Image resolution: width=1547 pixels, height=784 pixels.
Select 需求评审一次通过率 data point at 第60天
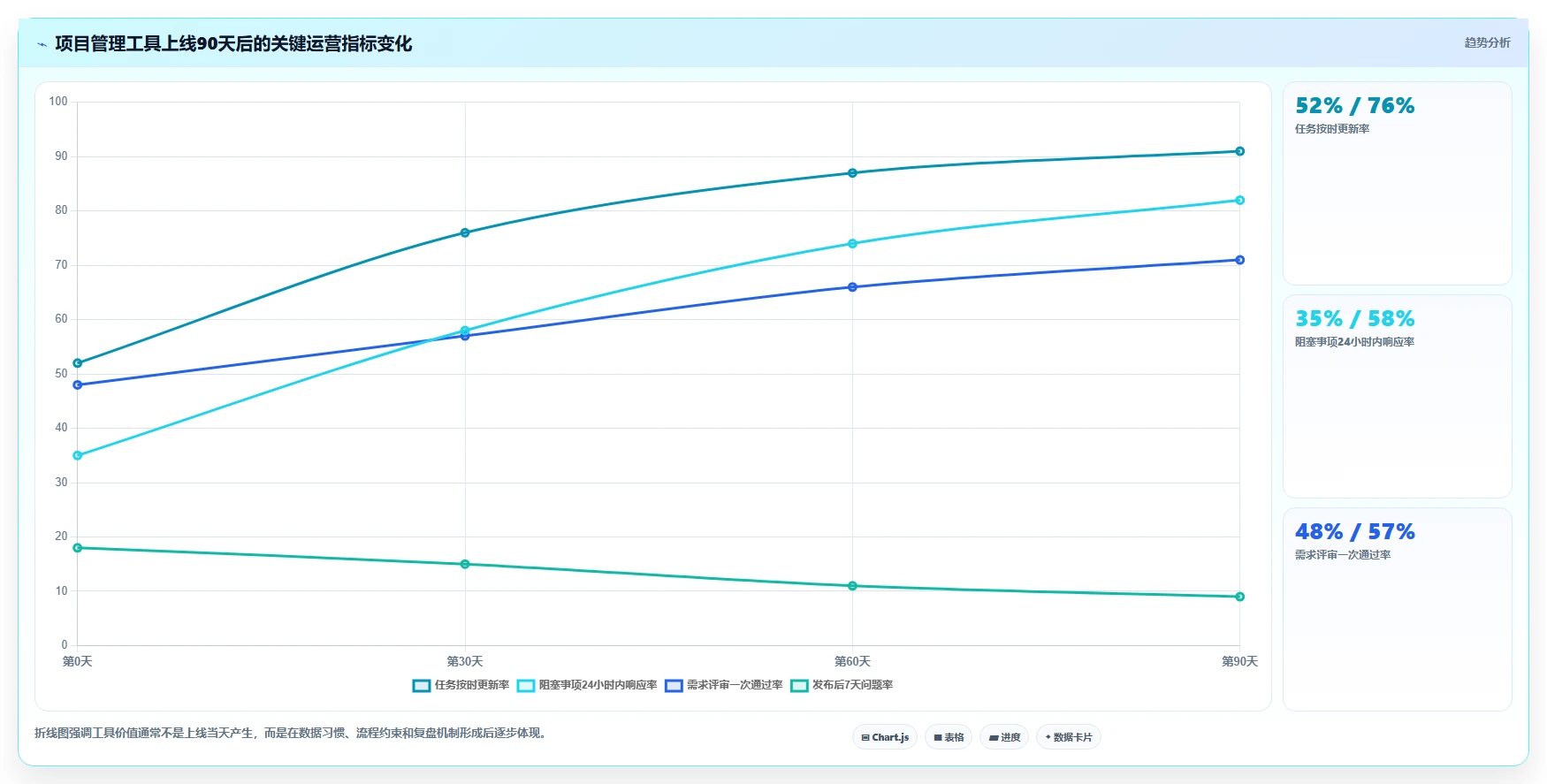coord(852,287)
